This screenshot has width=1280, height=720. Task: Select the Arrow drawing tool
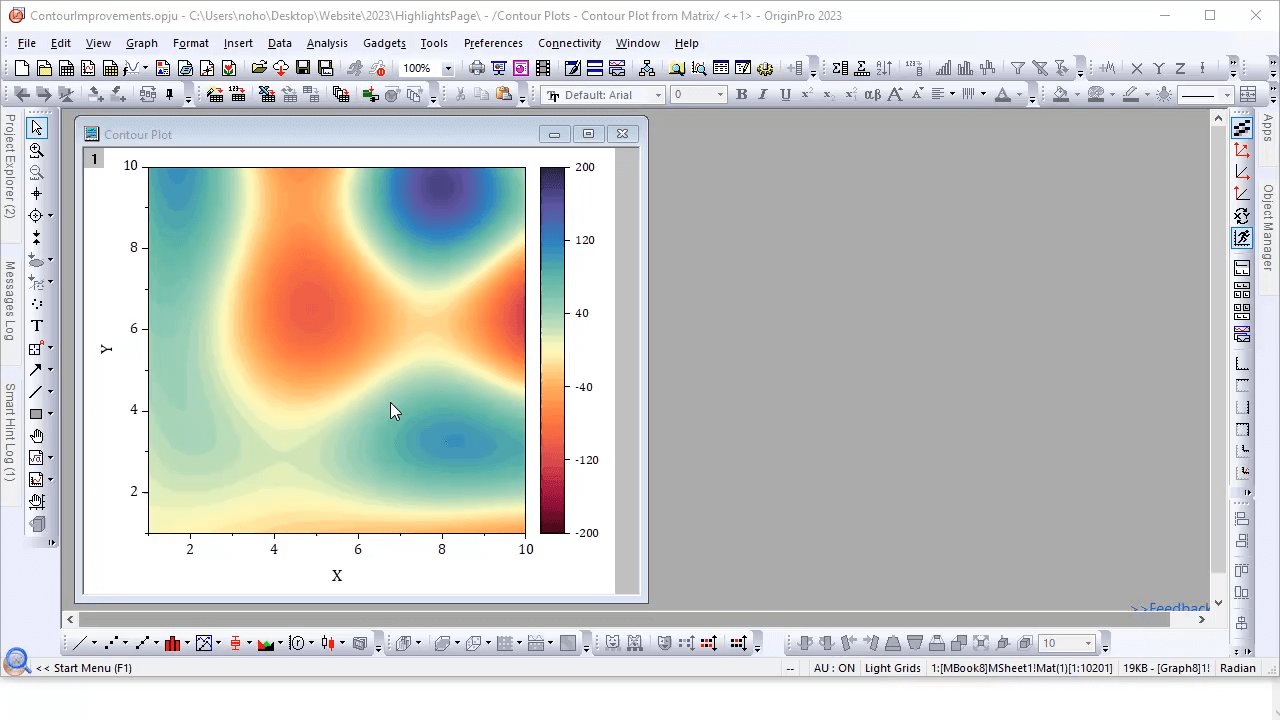tap(37, 370)
